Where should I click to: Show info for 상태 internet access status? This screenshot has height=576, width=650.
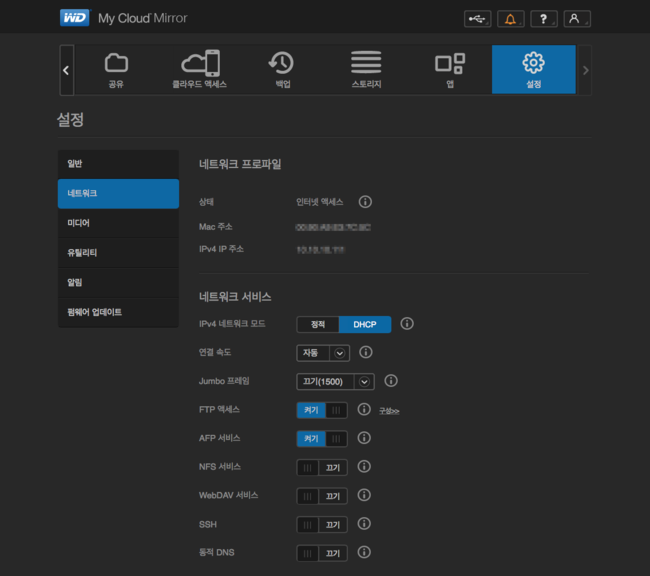click(365, 202)
